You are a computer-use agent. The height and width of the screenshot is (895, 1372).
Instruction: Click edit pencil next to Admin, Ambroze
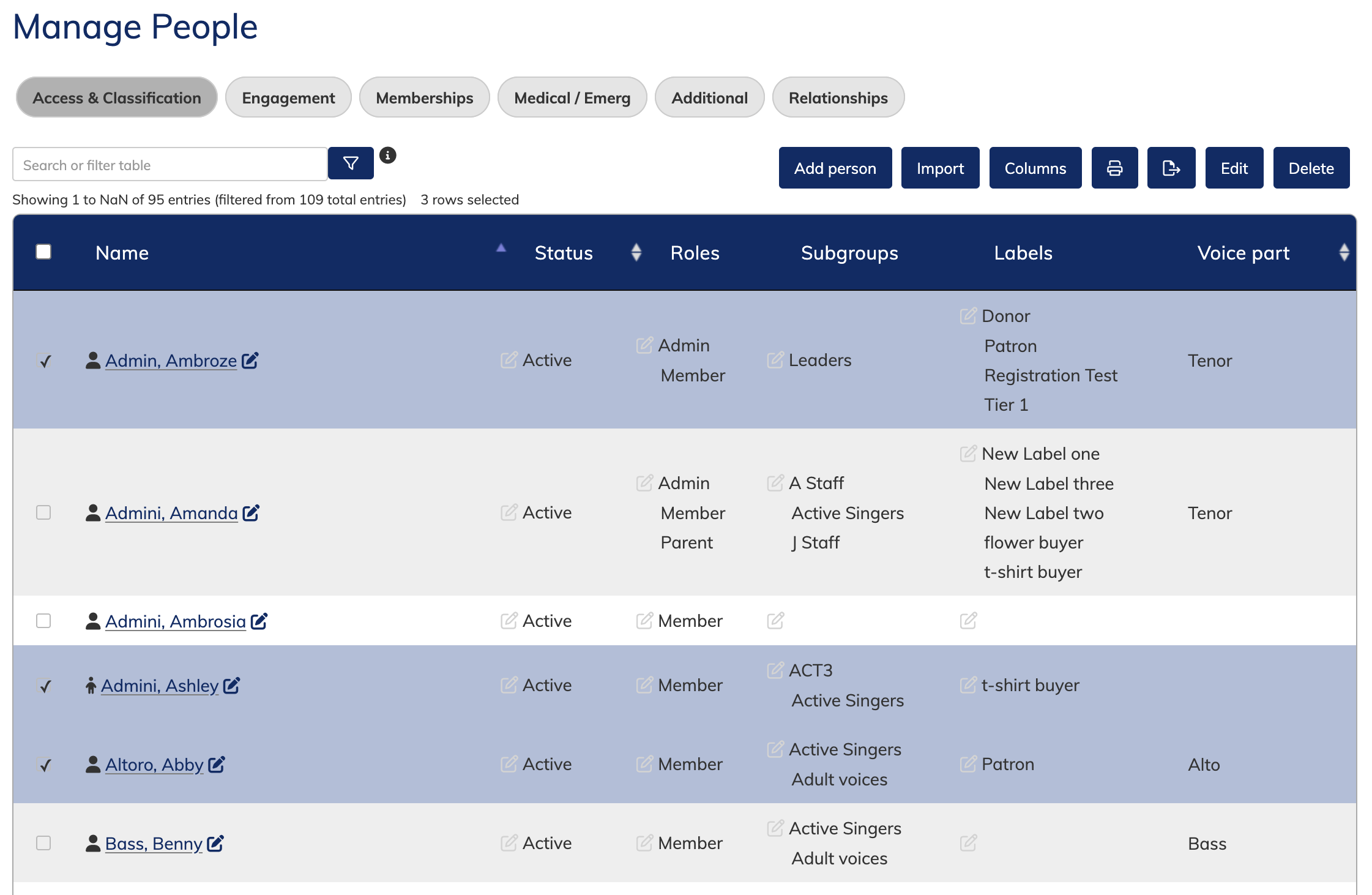pos(250,361)
